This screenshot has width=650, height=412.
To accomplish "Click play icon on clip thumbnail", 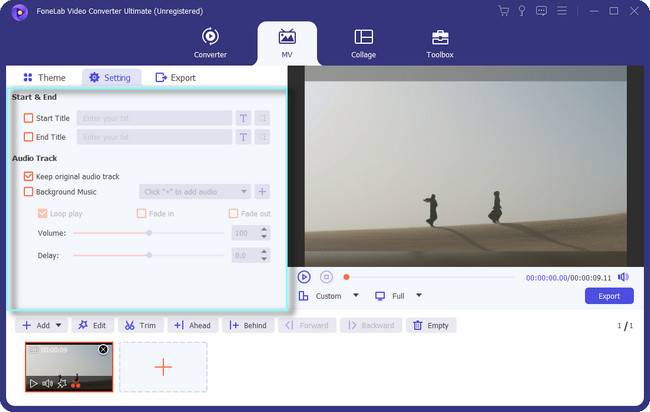I will pos(33,384).
